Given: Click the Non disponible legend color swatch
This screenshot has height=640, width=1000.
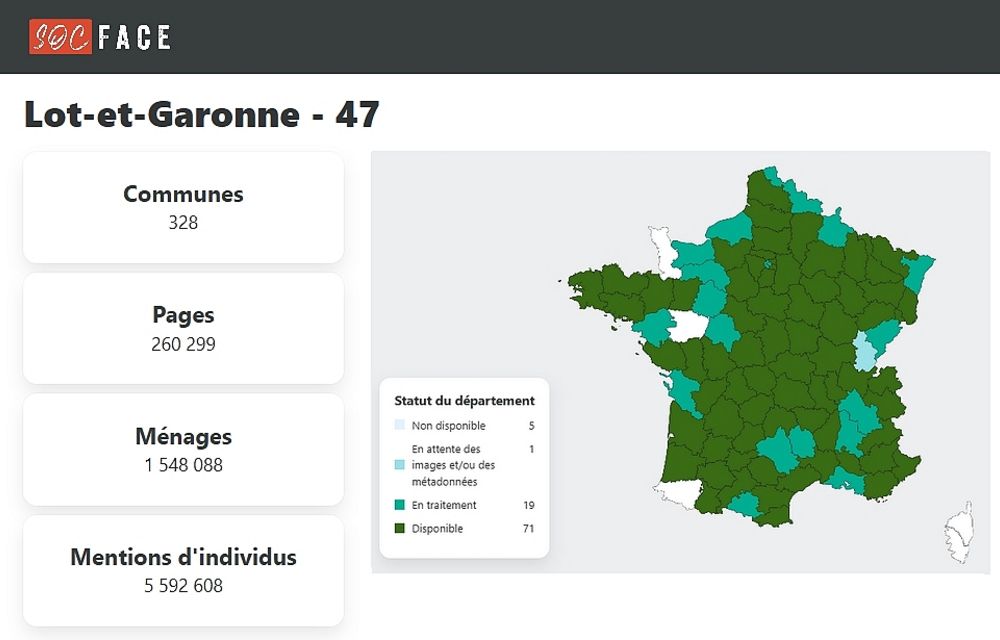Looking at the screenshot, I should pyautogui.click(x=400, y=426).
